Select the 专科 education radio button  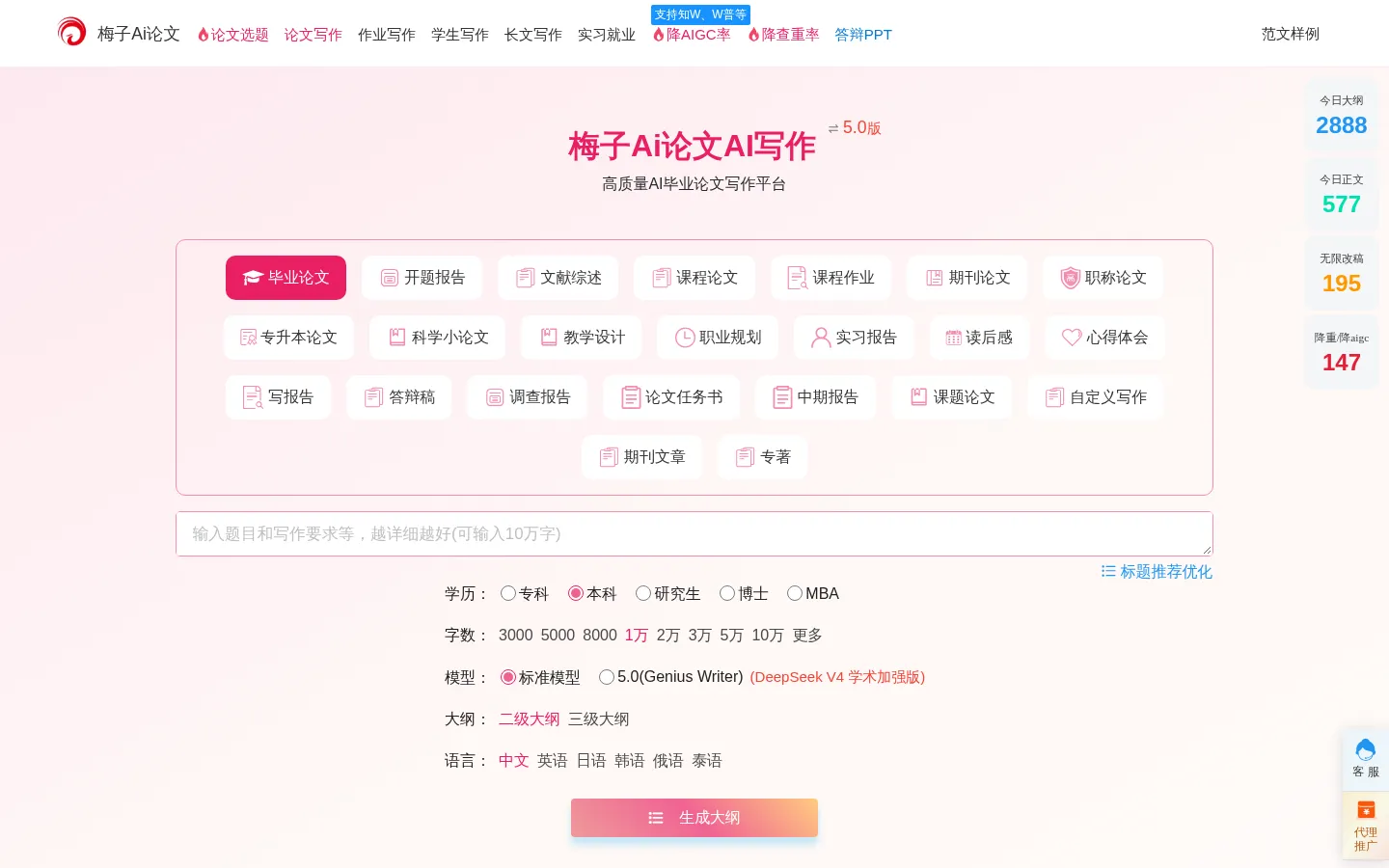tap(508, 593)
